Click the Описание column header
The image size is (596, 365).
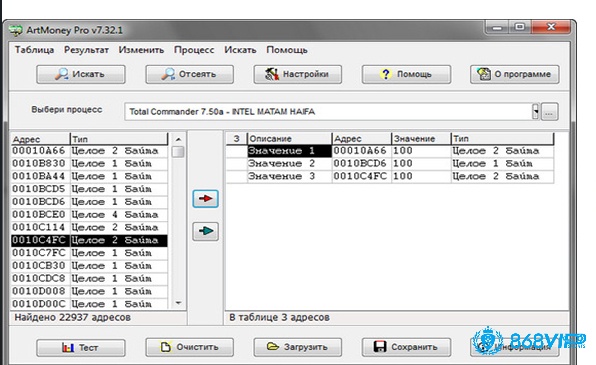pos(289,139)
